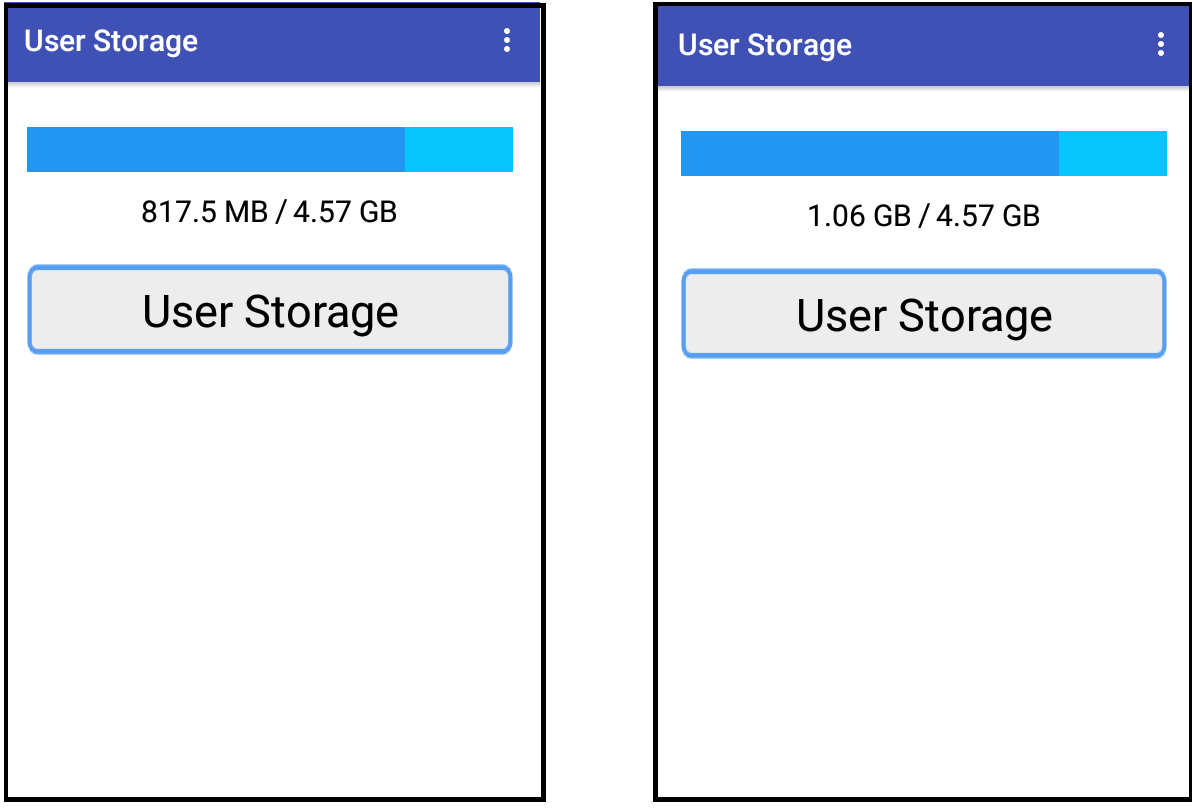Select the 817.5 MB used value text

[x=204, y=212]
